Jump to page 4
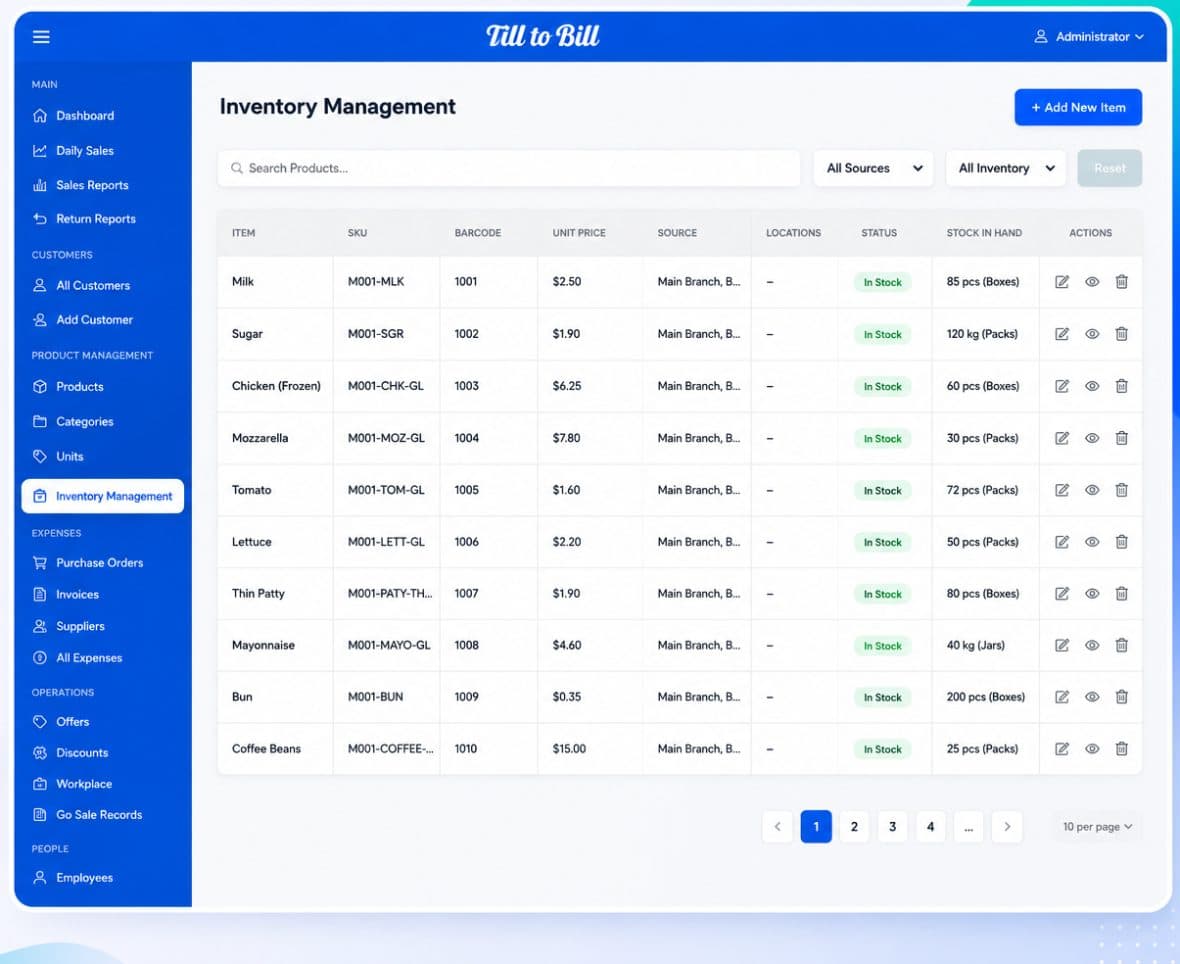 pyautogui.click(x=931, y=827)
